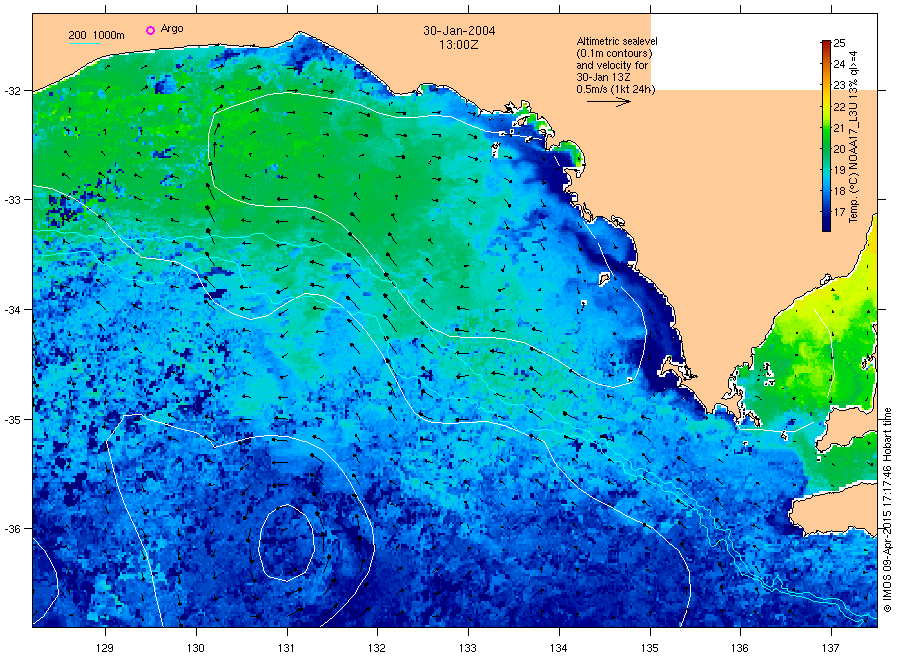
Task: Click the longitude axis label "135"
Action: [650, 648]
